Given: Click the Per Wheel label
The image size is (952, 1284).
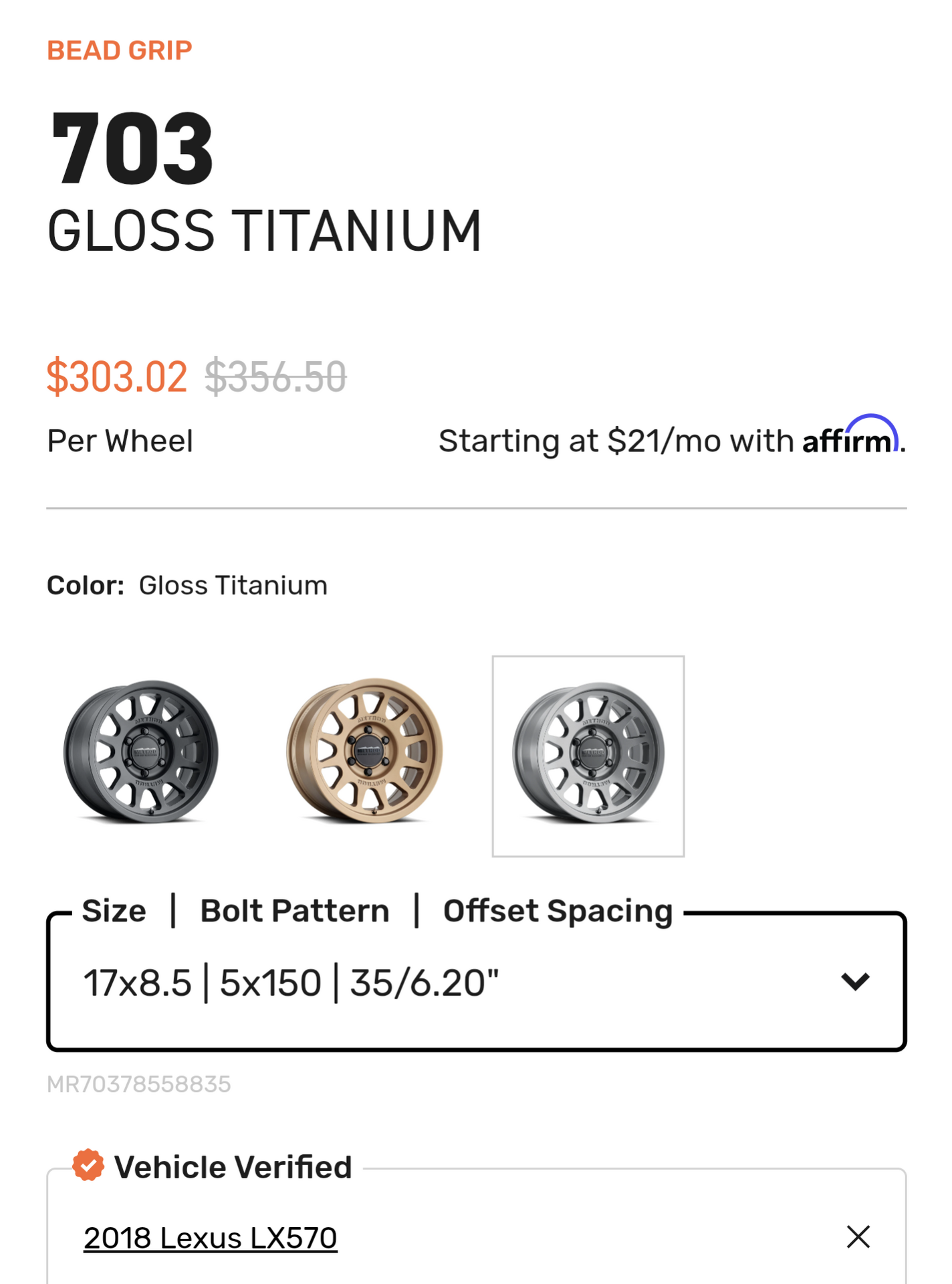Looking at the screenshot, I should pos(120,441).
